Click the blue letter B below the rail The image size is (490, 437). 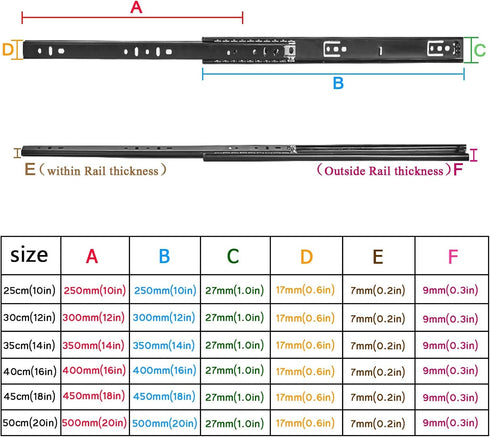tap(338, 83)
